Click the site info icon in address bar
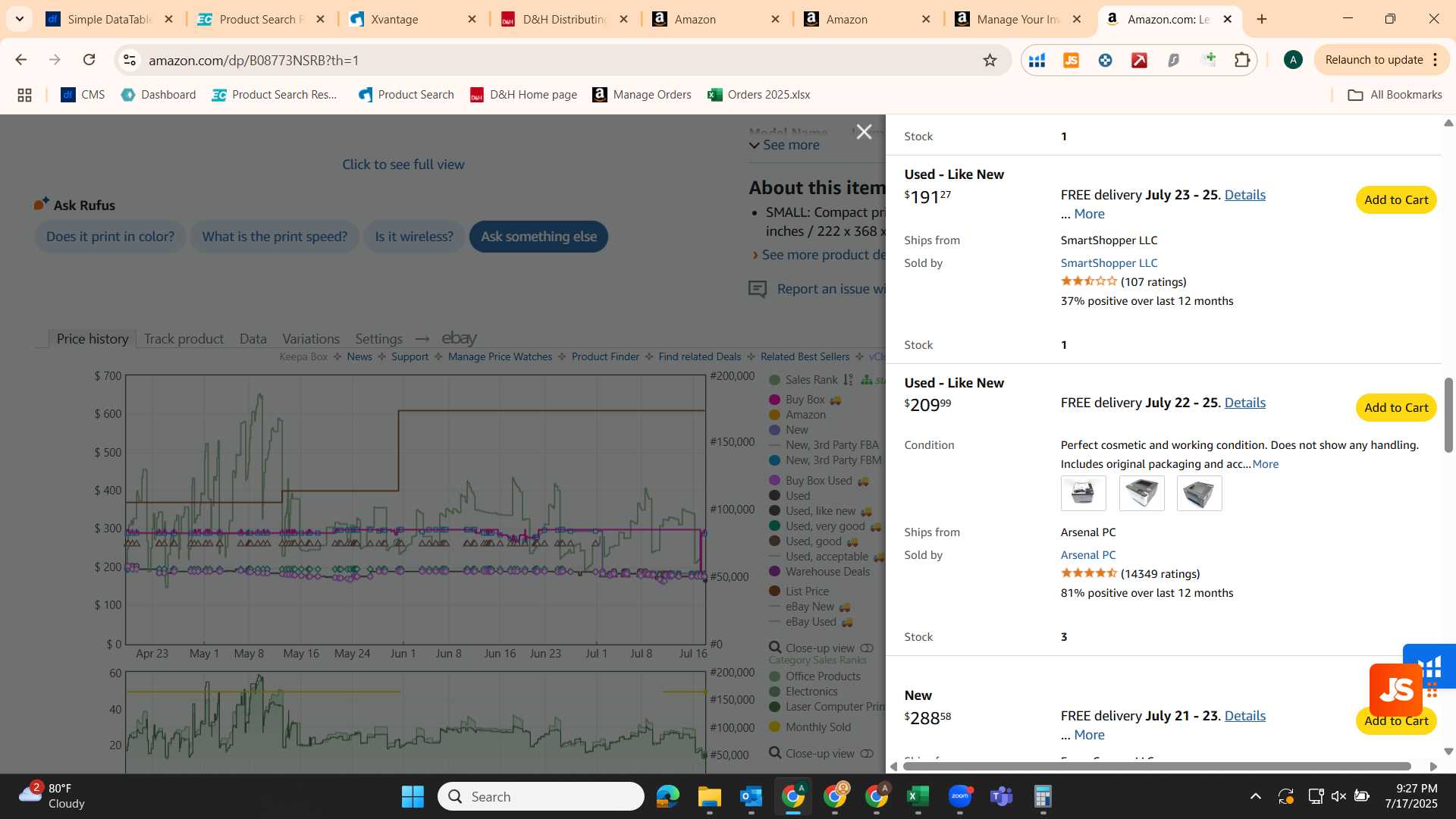This screenshot has width=1456, height=819. [130, 60]
